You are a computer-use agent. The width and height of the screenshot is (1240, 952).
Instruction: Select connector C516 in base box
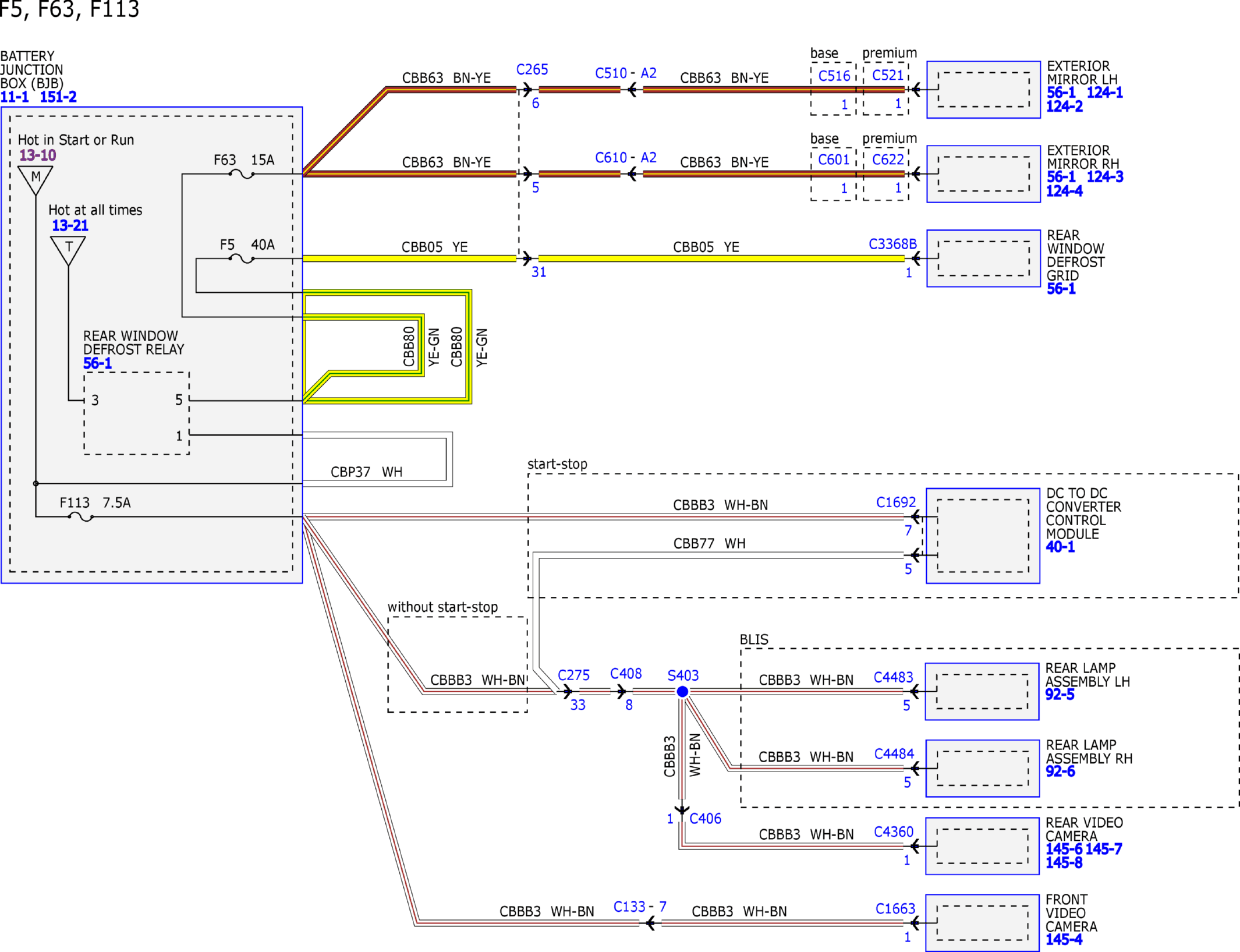(834, 76)
